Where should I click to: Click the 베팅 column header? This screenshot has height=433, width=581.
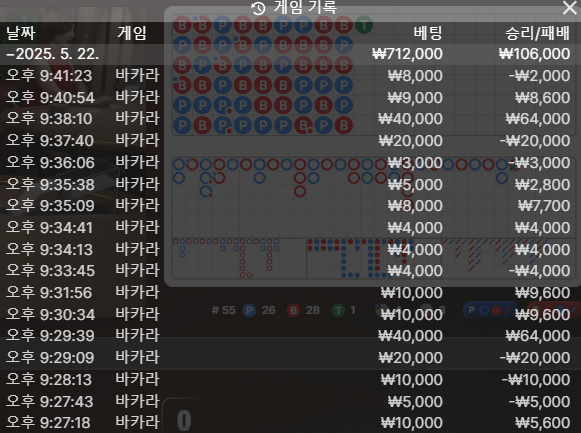tap(428, 33)
